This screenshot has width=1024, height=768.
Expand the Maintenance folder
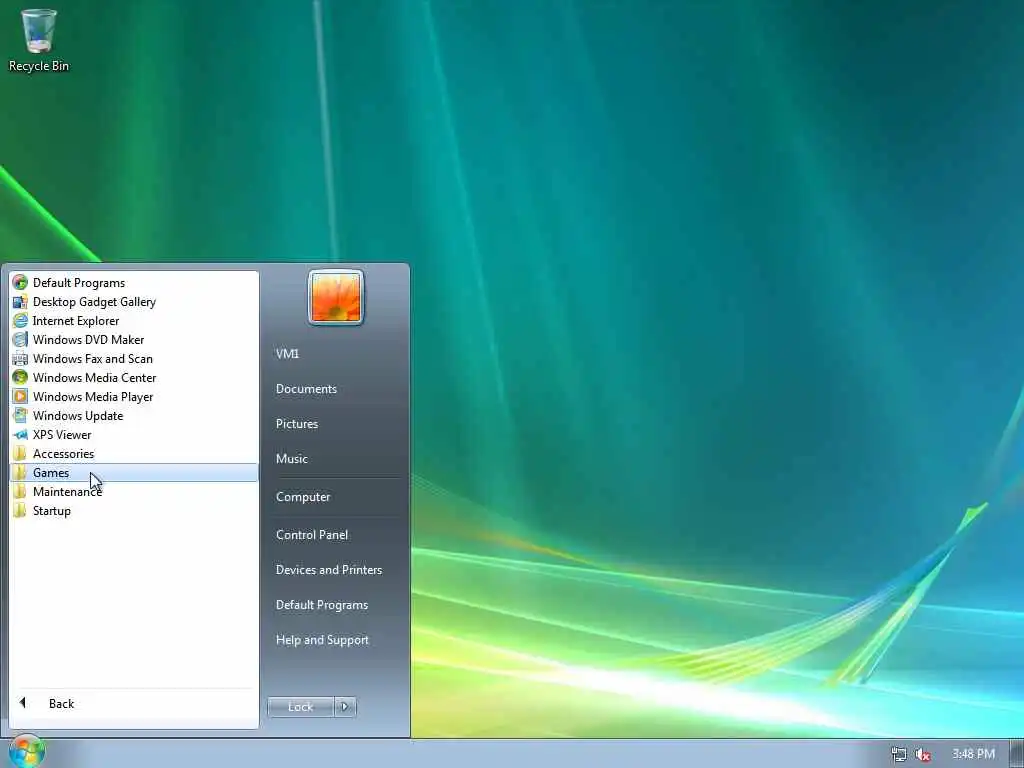click(x=135, y=491)
